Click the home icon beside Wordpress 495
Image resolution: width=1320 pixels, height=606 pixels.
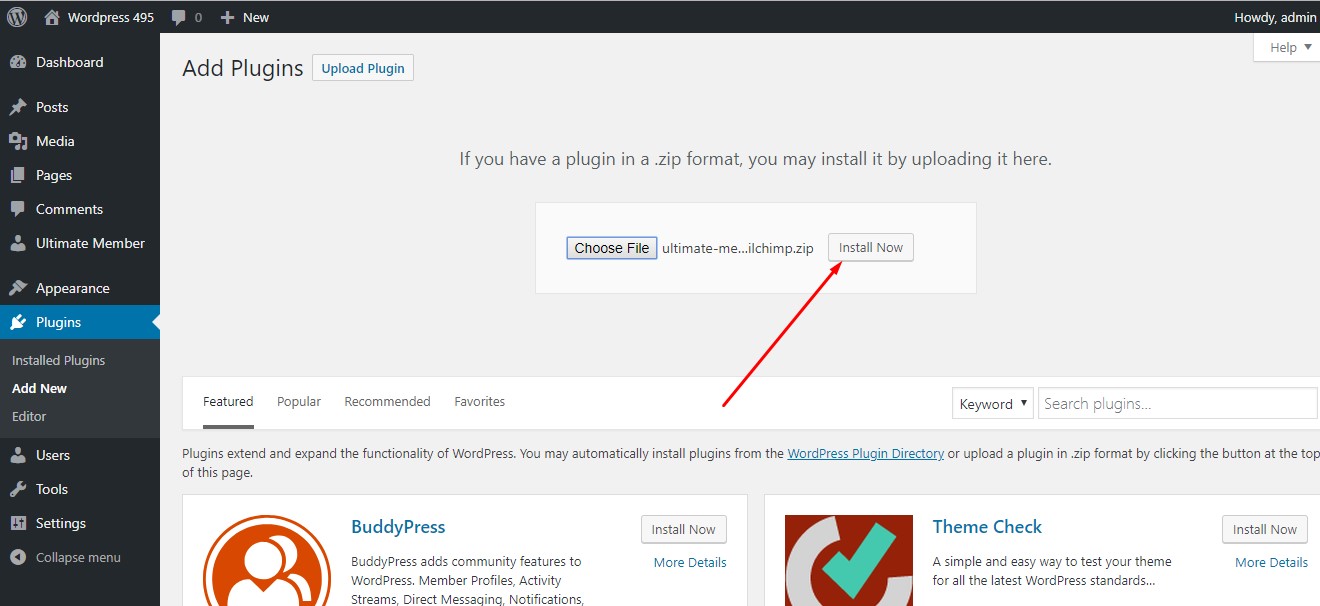(52, 17)
